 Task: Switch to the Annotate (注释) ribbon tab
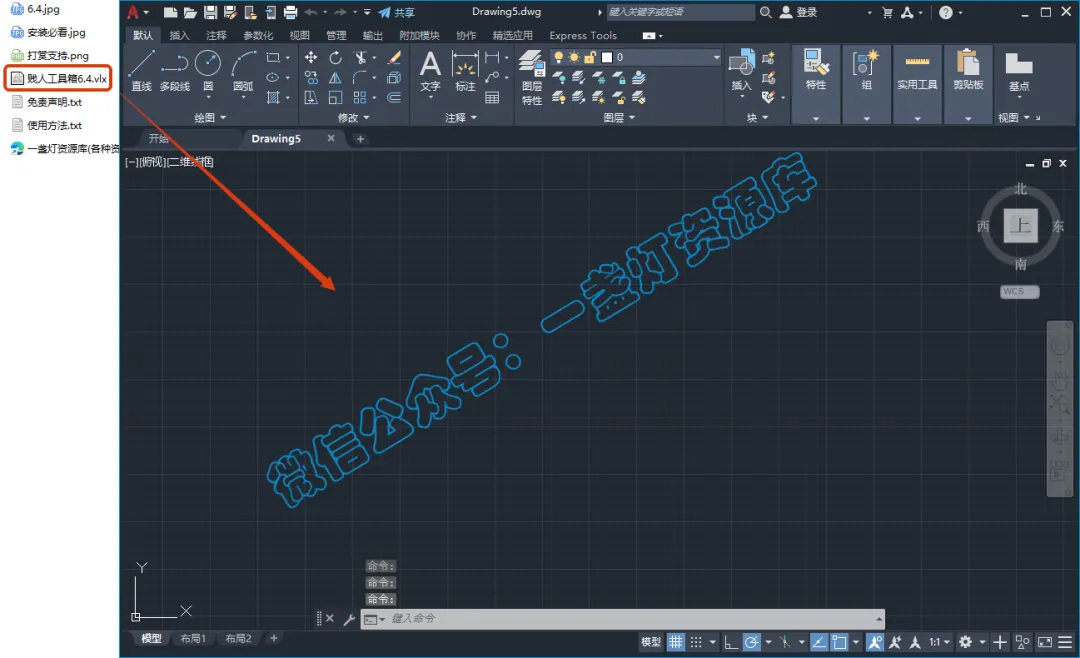tap(216, 35)
